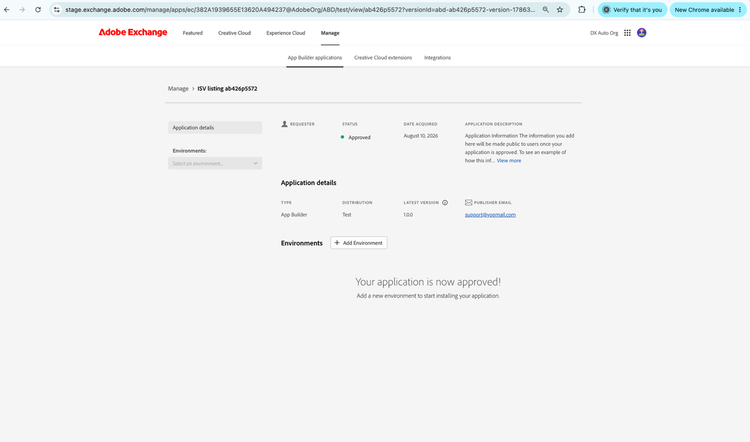Click the Manage breadcrumb link
Image resolution: width=750 pixels, height=442 pixels.
tap(178, 88)
